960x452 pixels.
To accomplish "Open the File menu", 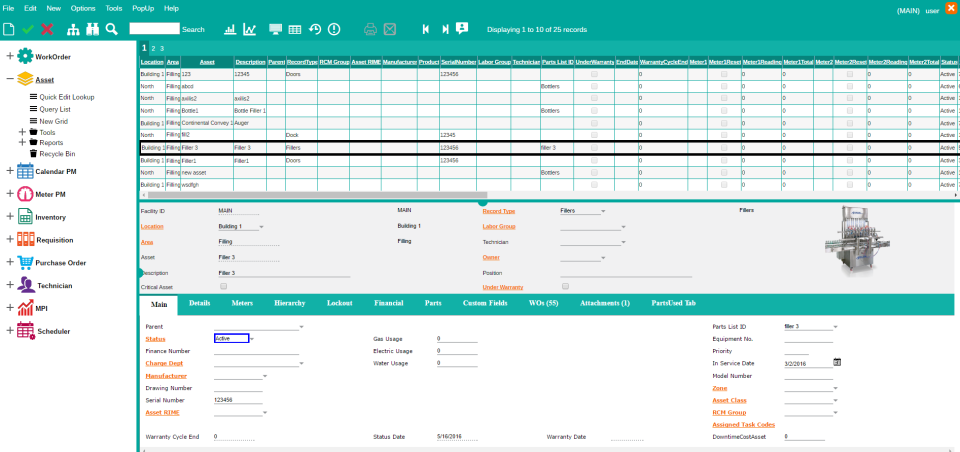I will point(9,9).
